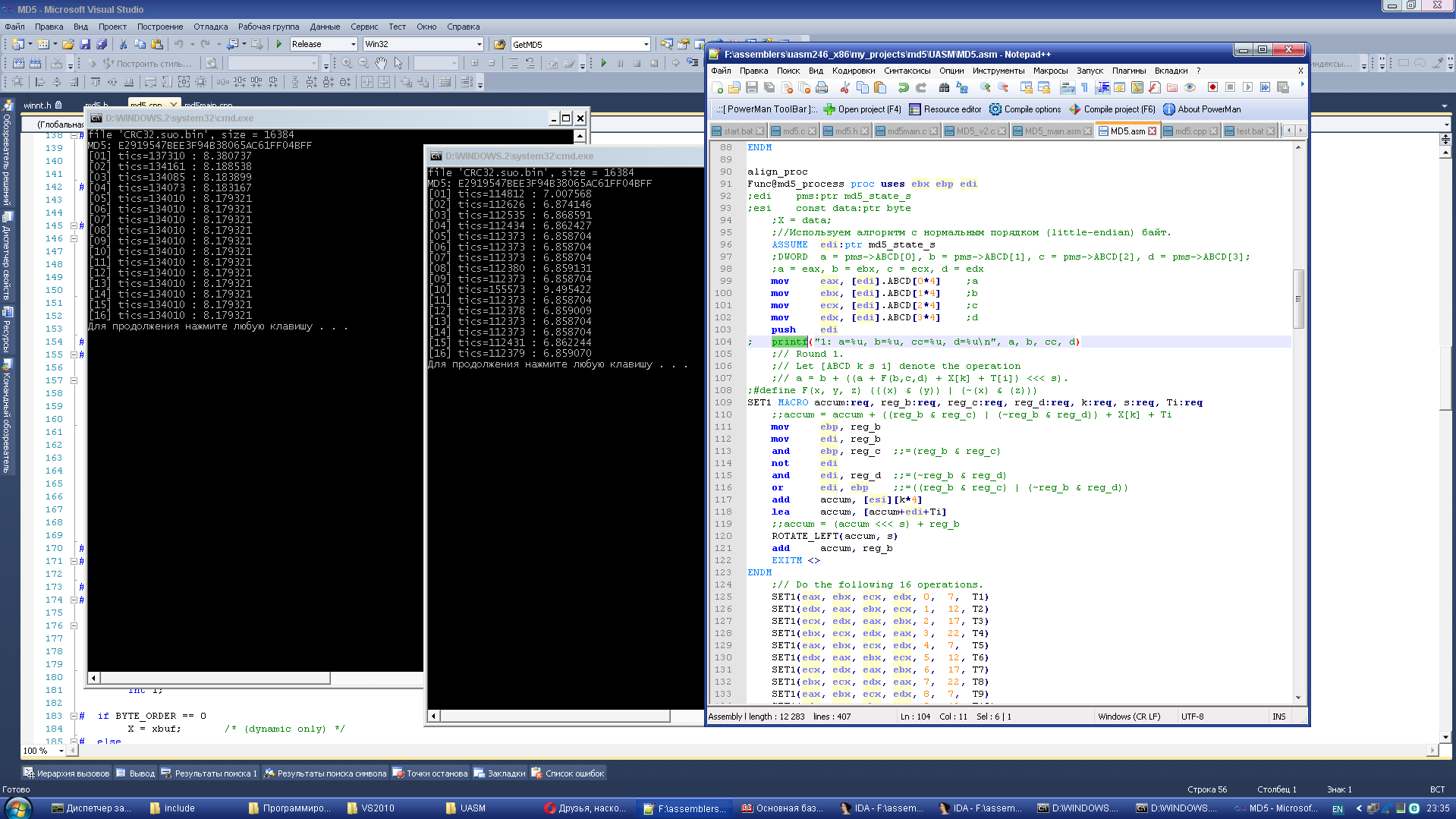Toggle INS insert mode in Notepad++ status bar
The width and height of the screenshot is (1456, 819).
pyautogui.click(x=1278, y=717)
